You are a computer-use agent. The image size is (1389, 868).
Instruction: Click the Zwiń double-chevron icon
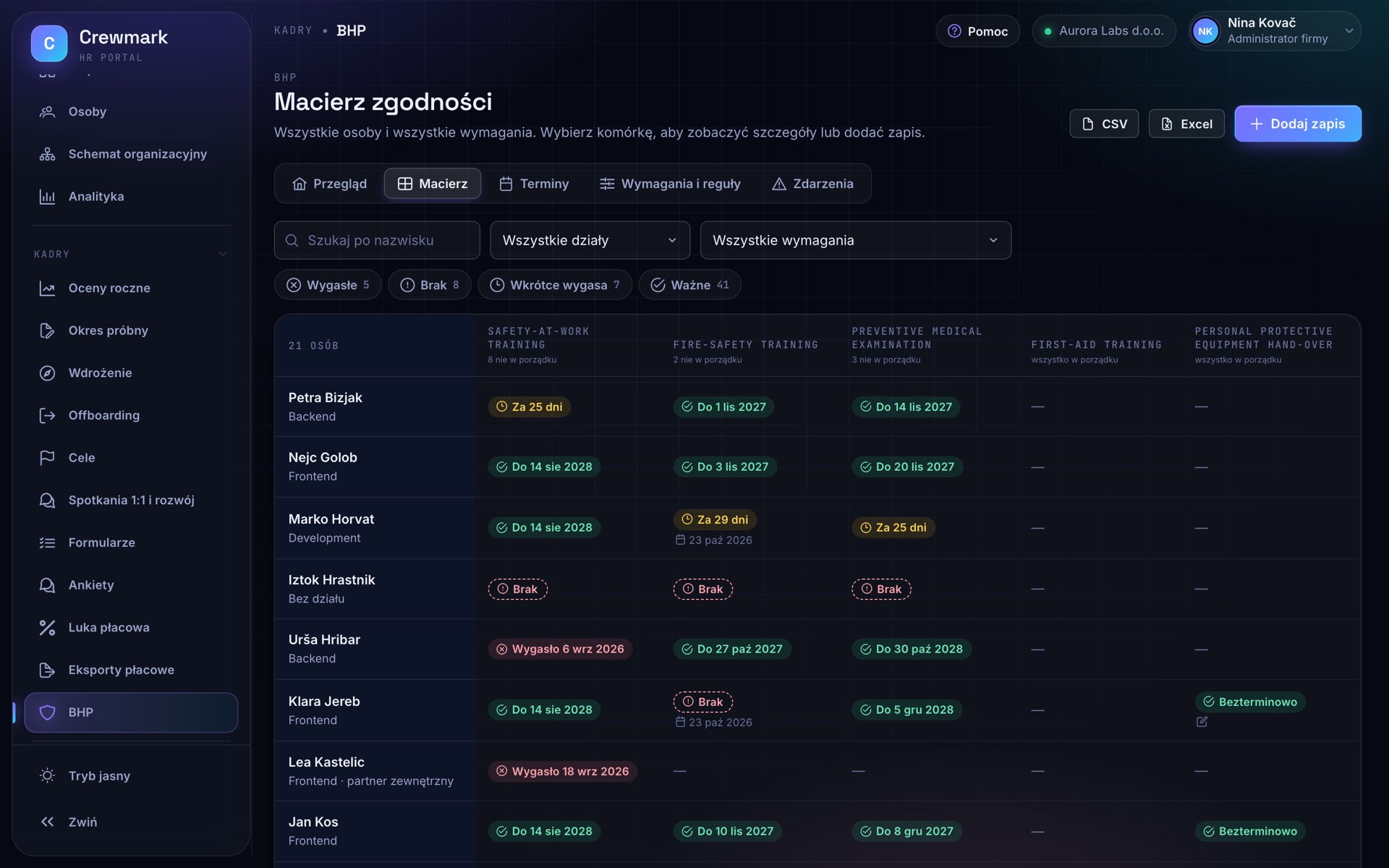pos(47,822)
